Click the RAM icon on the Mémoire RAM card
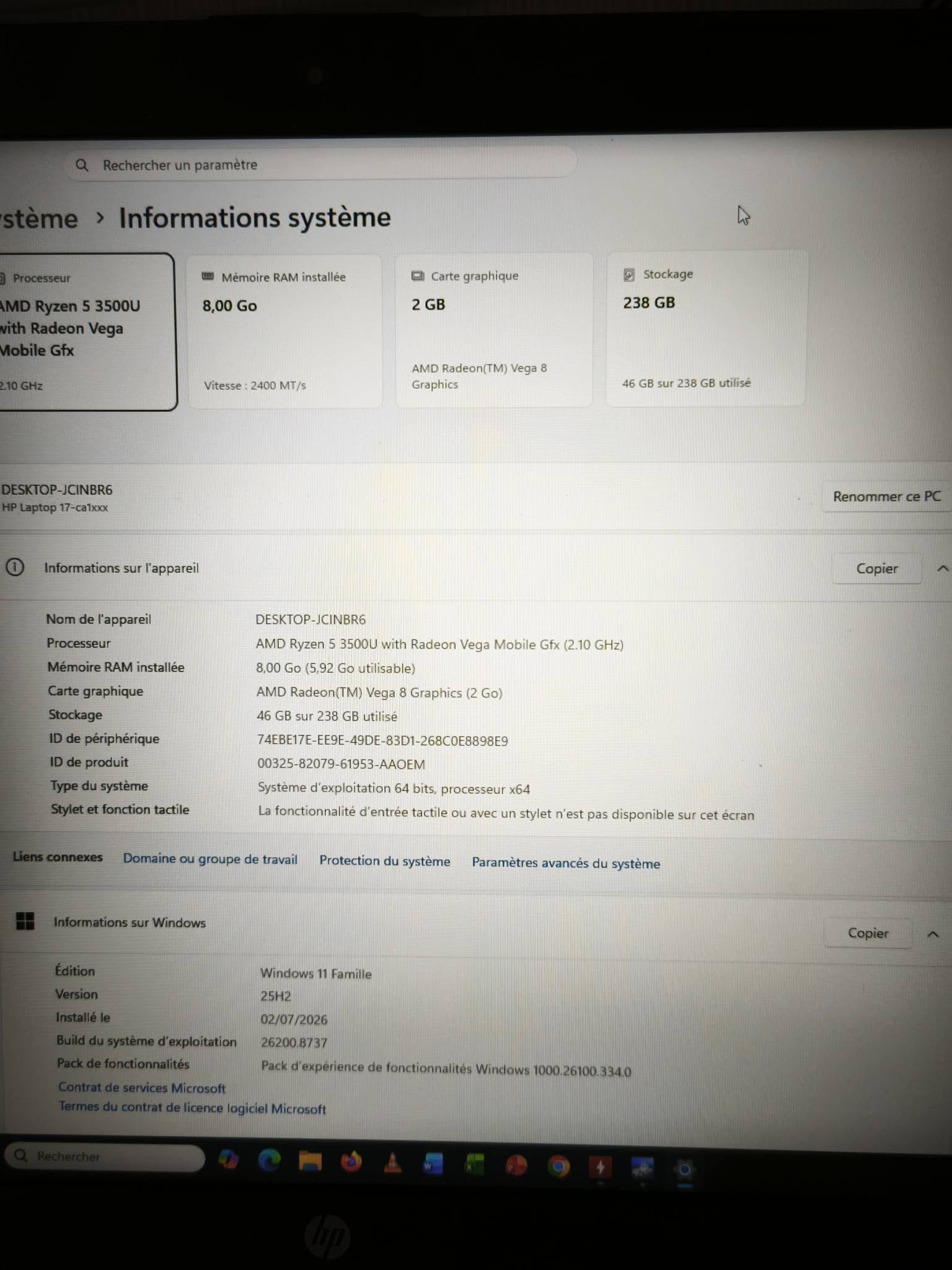This screenshot has height=1270, width=952. click(208, 277)
